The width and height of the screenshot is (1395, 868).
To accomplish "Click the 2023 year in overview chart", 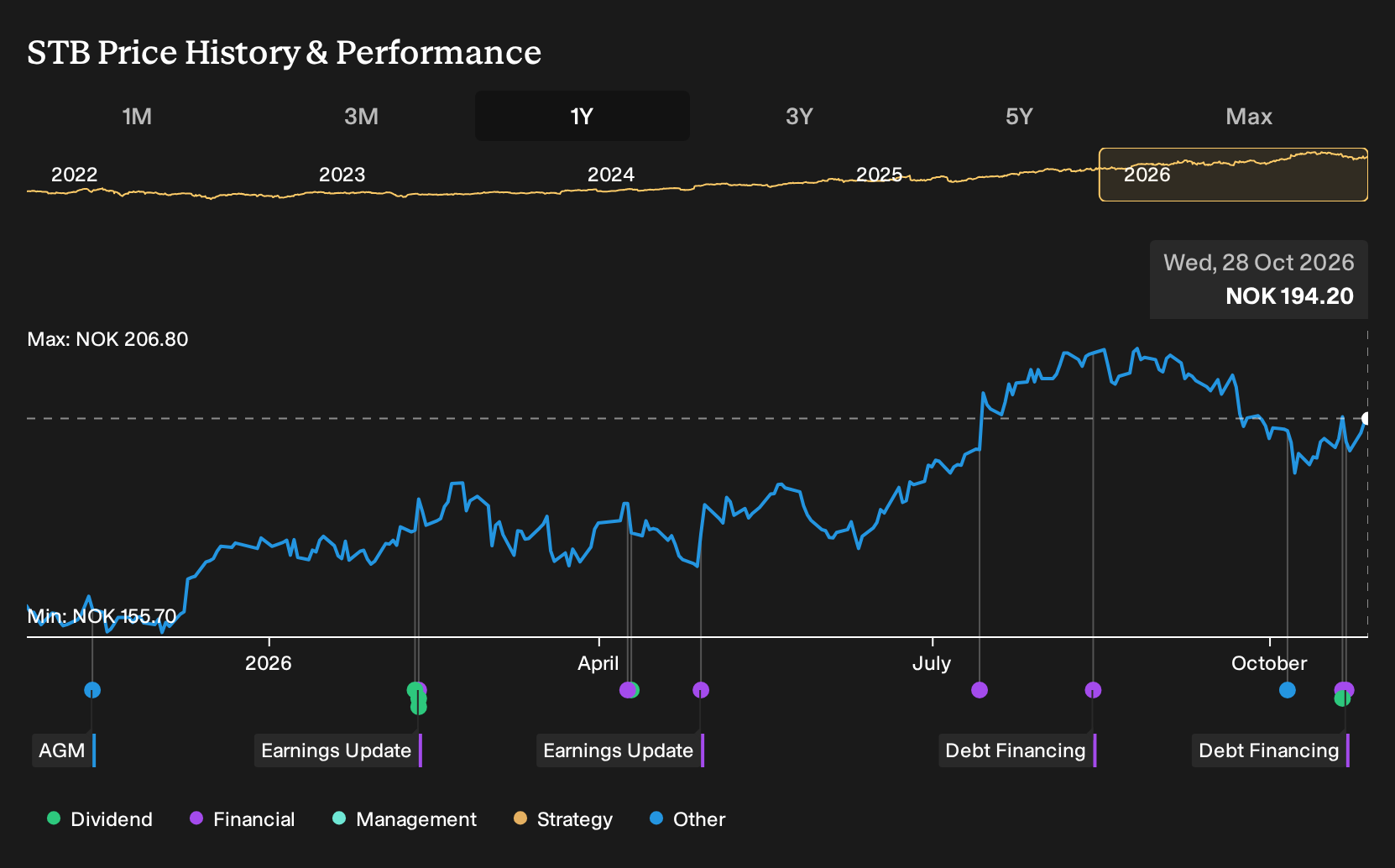I will pyautogui.click(x=342, y=175).
